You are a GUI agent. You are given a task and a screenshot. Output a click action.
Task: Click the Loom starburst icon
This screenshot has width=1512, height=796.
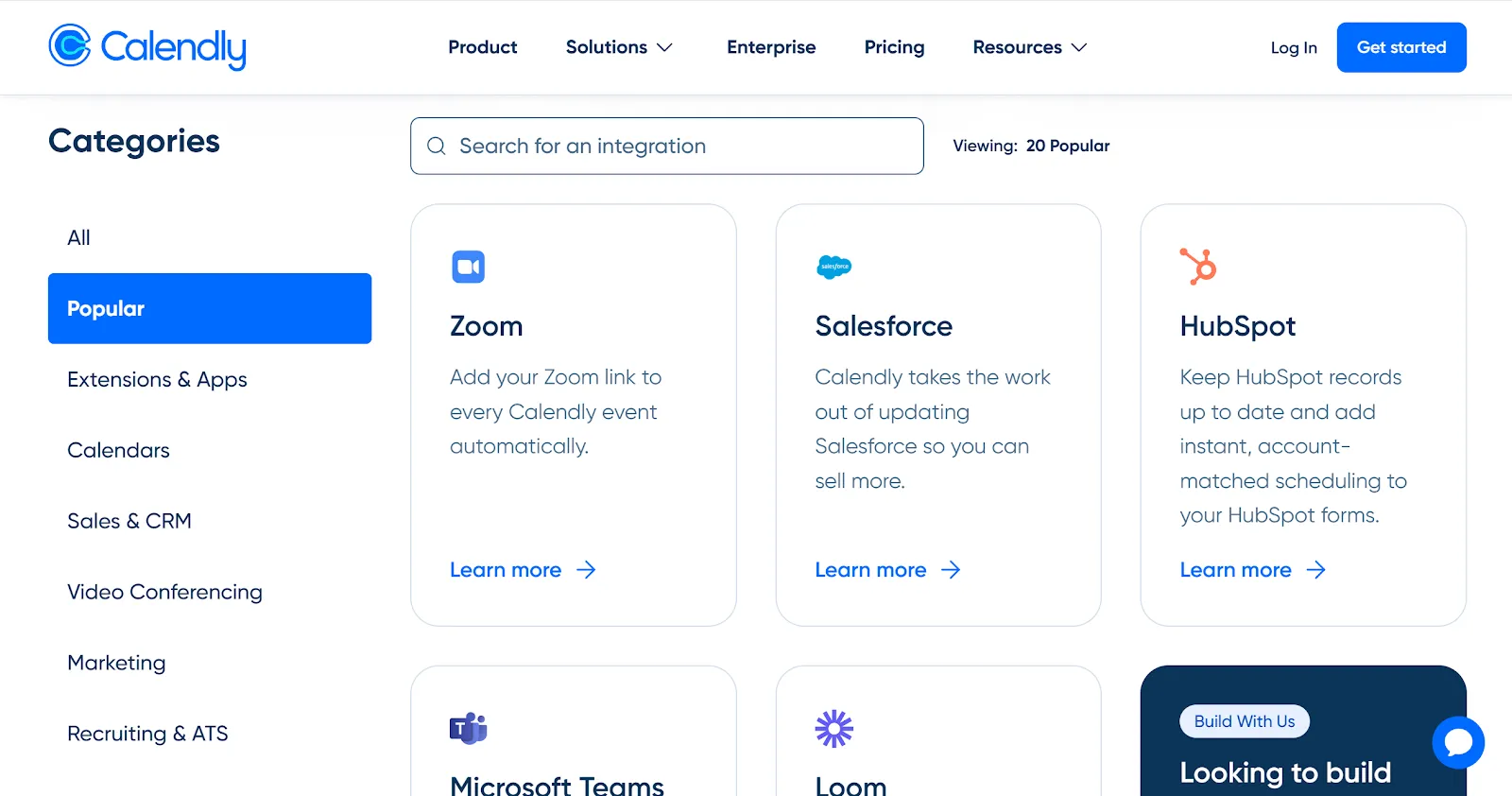point(833,728)
